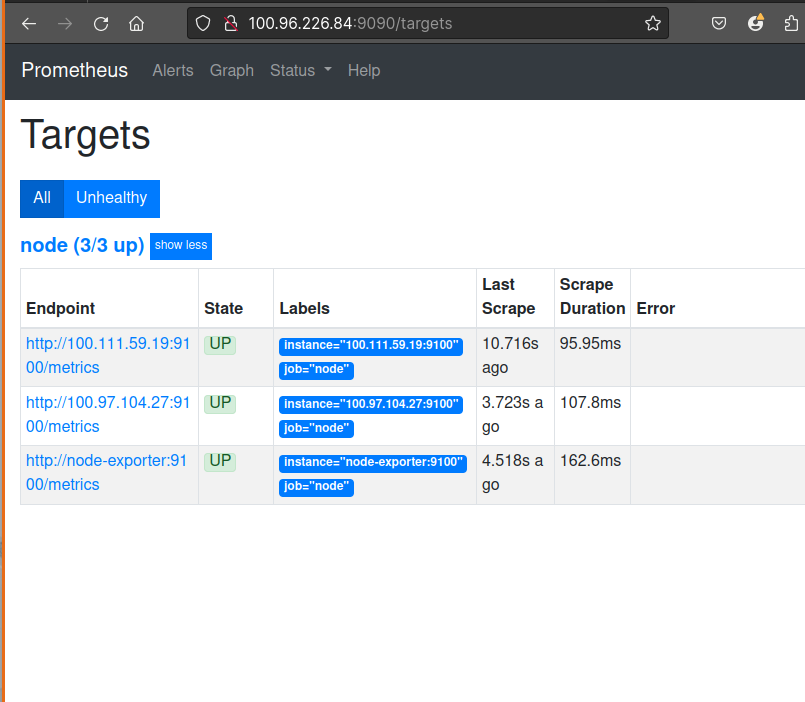This screenshot has width=805, height=702.
Task: Go back to previous page
Action: point(29,24)
